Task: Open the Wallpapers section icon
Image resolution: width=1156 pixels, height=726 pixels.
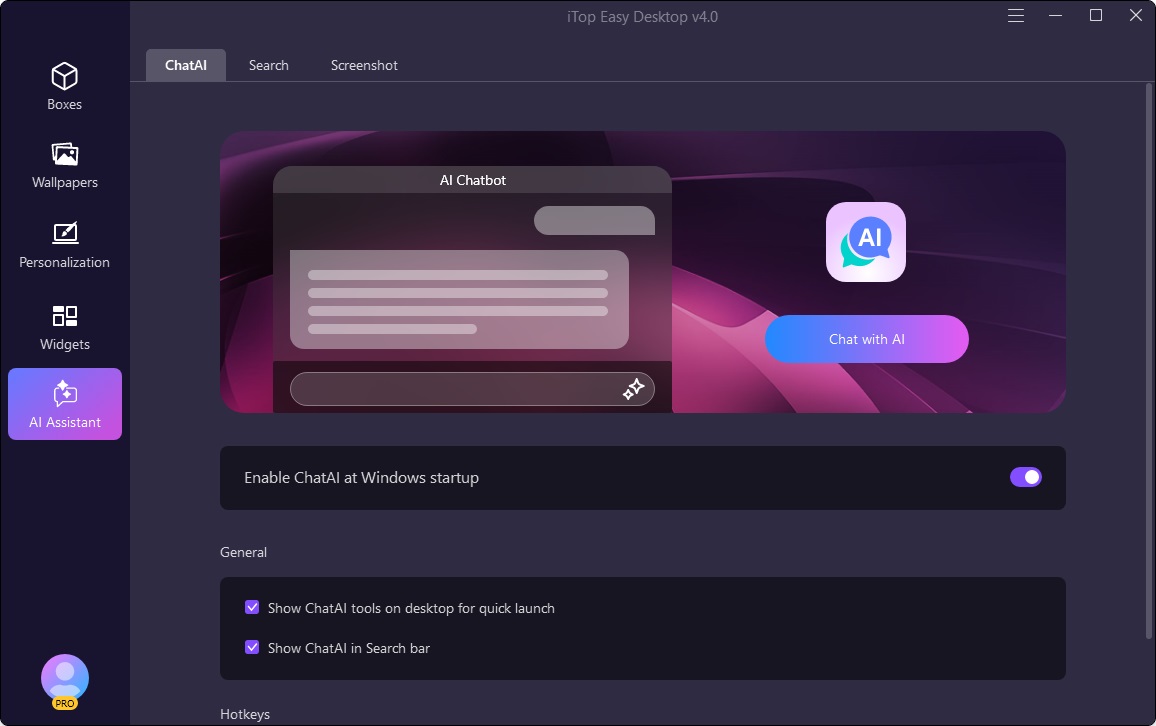Action: [x=65, y=164]
